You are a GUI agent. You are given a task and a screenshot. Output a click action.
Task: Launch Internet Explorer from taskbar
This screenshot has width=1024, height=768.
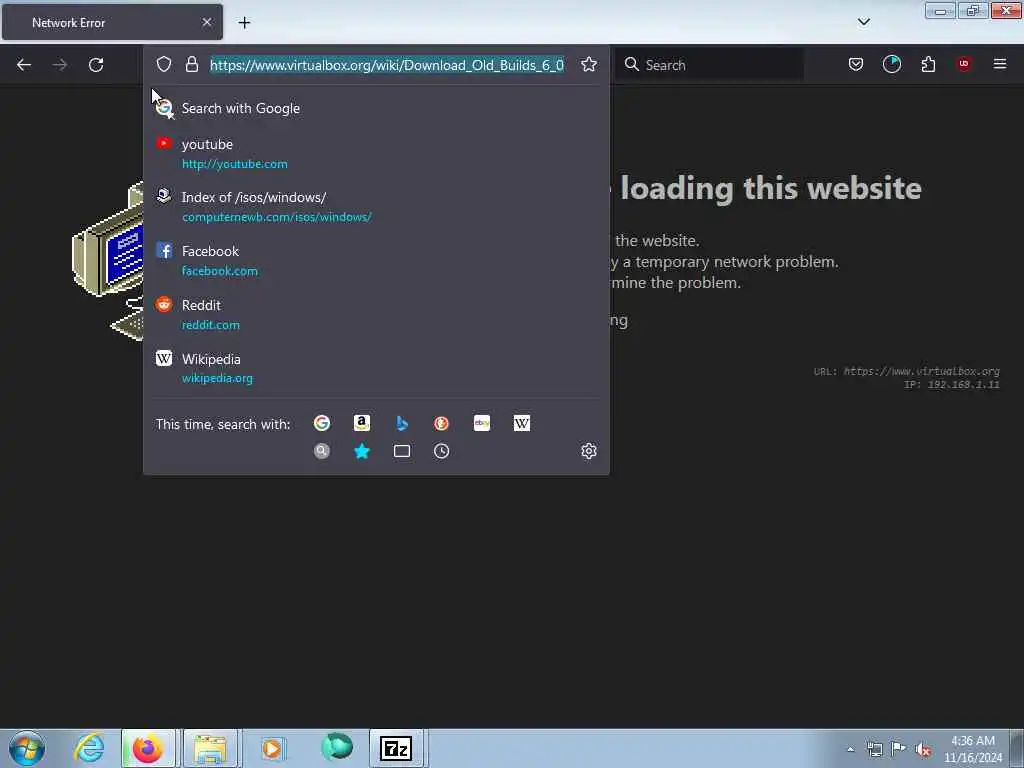(89, 748)
